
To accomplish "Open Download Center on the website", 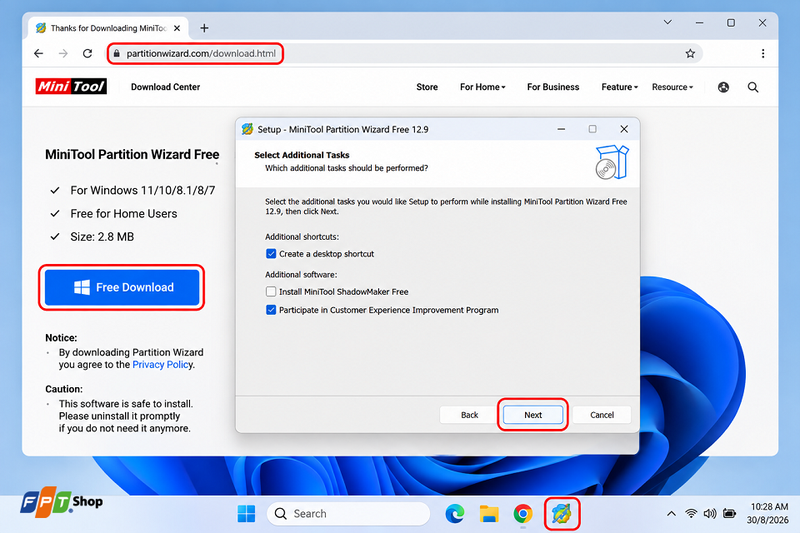I will pos(165,87).
